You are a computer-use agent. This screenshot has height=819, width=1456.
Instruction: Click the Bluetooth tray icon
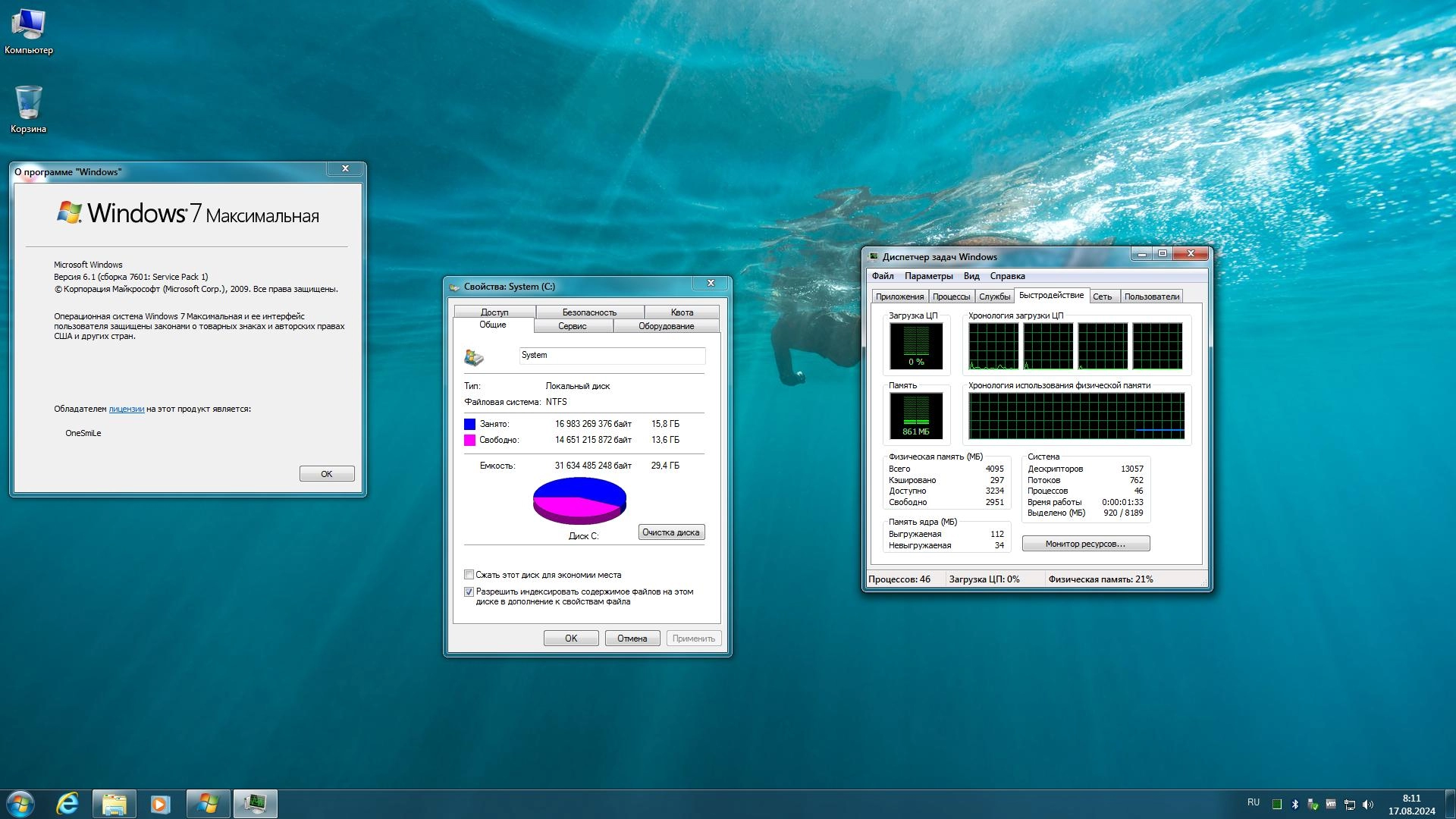(1295, 805)
